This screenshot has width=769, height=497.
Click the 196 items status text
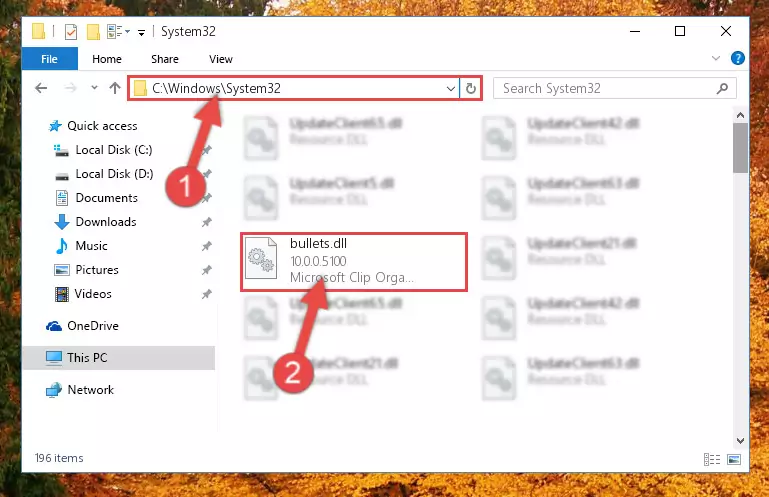(x=59, y=458)
